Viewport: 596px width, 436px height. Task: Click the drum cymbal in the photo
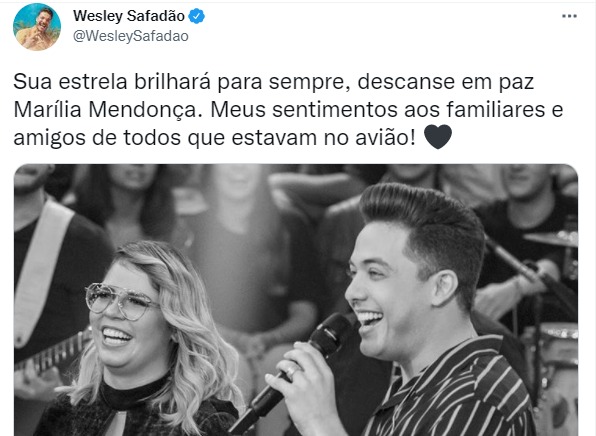pos(551,239)
